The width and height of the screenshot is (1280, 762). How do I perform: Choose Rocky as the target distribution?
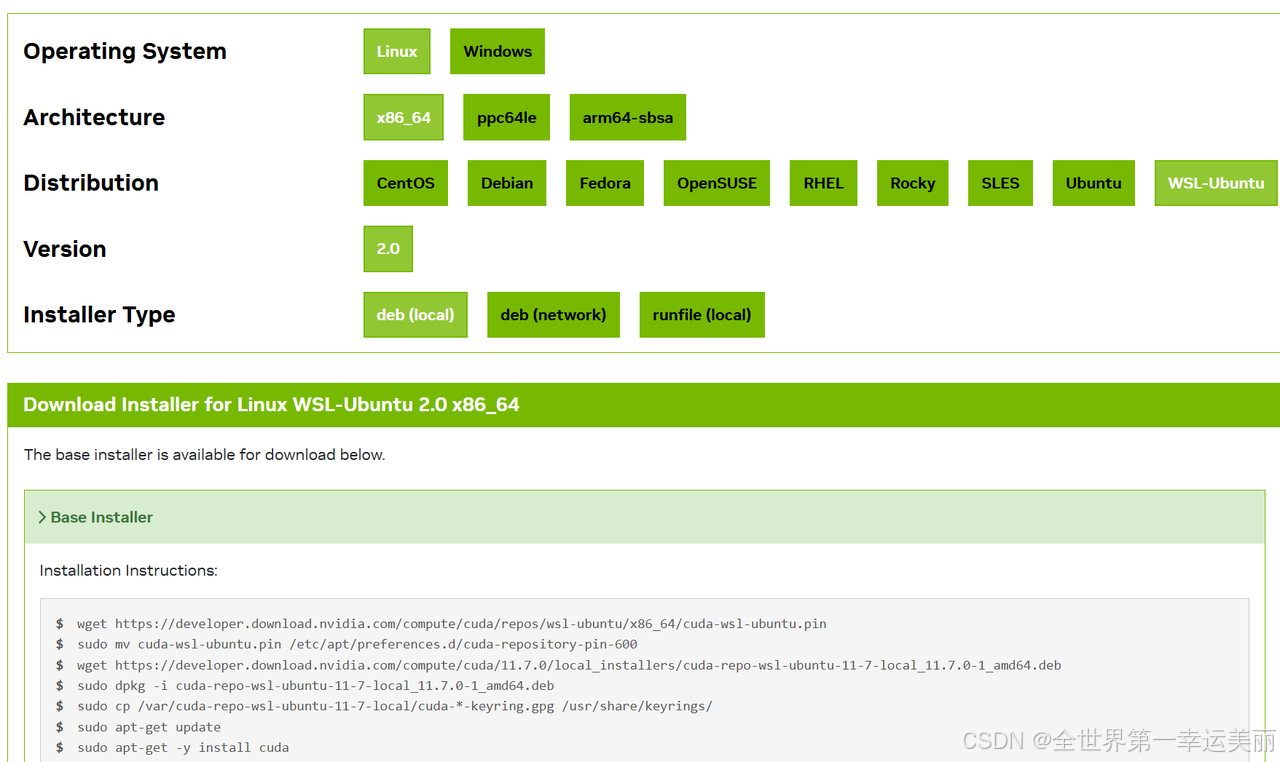coord(912,183)
